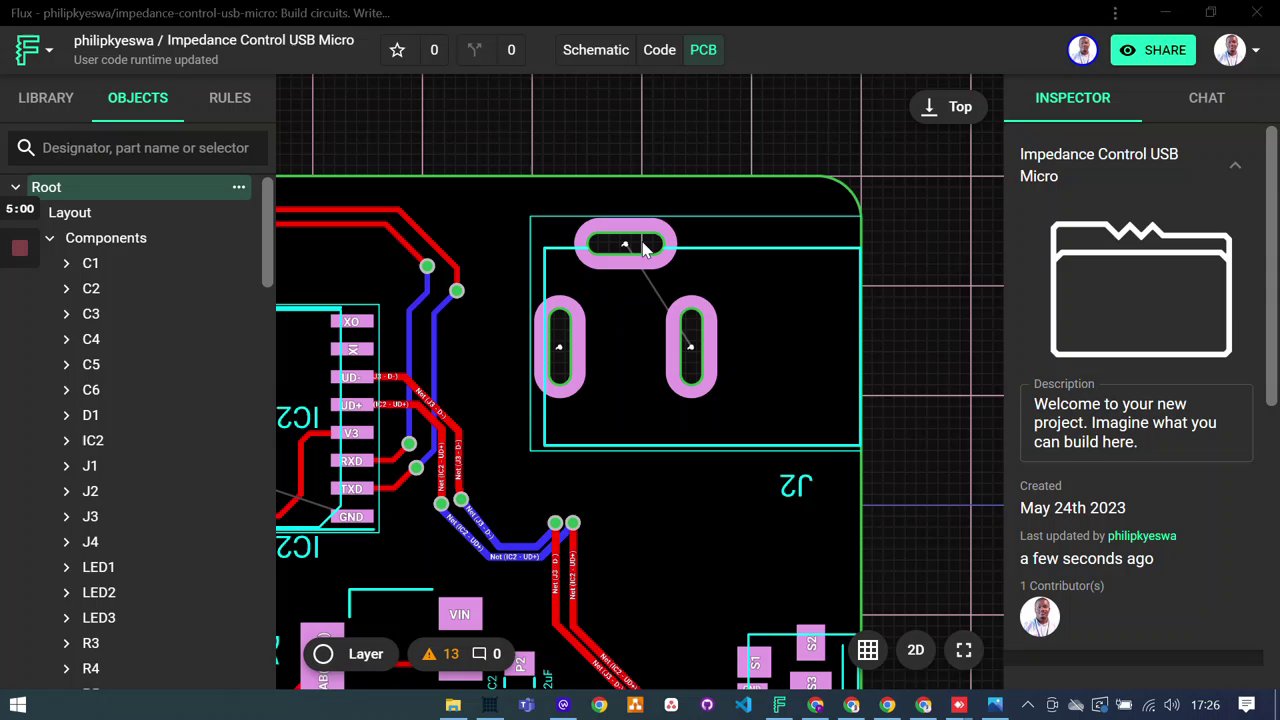Viewport: 1280px width, 720px height.
Task: Toggle the grid display icon
Action: 867,651
